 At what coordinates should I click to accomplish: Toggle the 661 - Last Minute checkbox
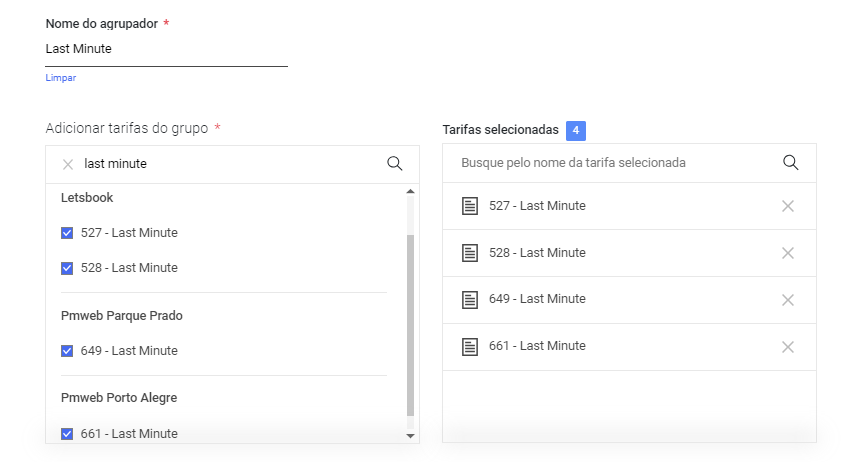(x=67, y=434)
